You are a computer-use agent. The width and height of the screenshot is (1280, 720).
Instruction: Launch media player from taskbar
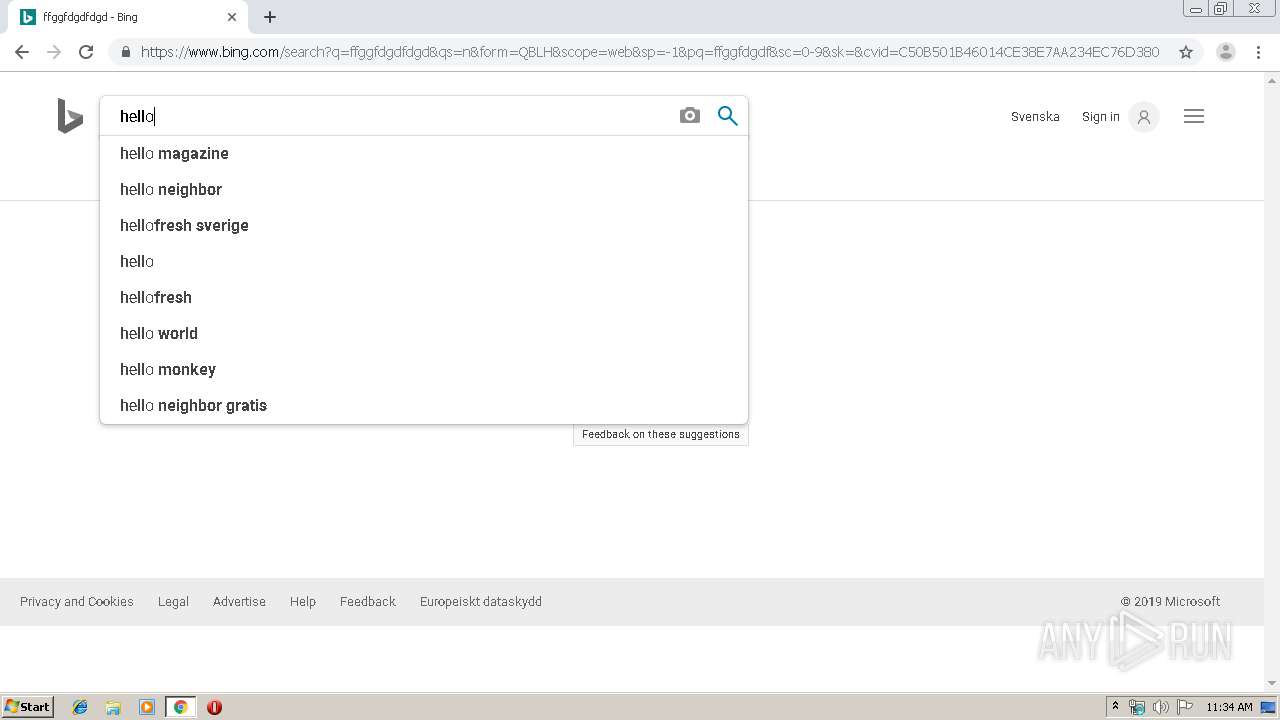point(147,707)
